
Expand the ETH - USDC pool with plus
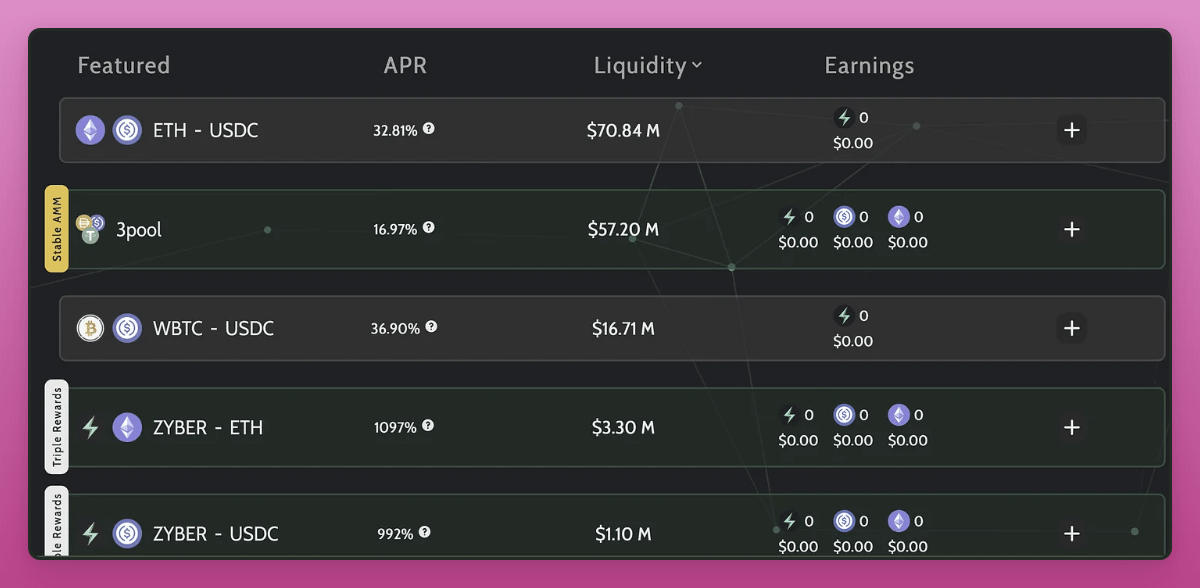point(1071,130)
